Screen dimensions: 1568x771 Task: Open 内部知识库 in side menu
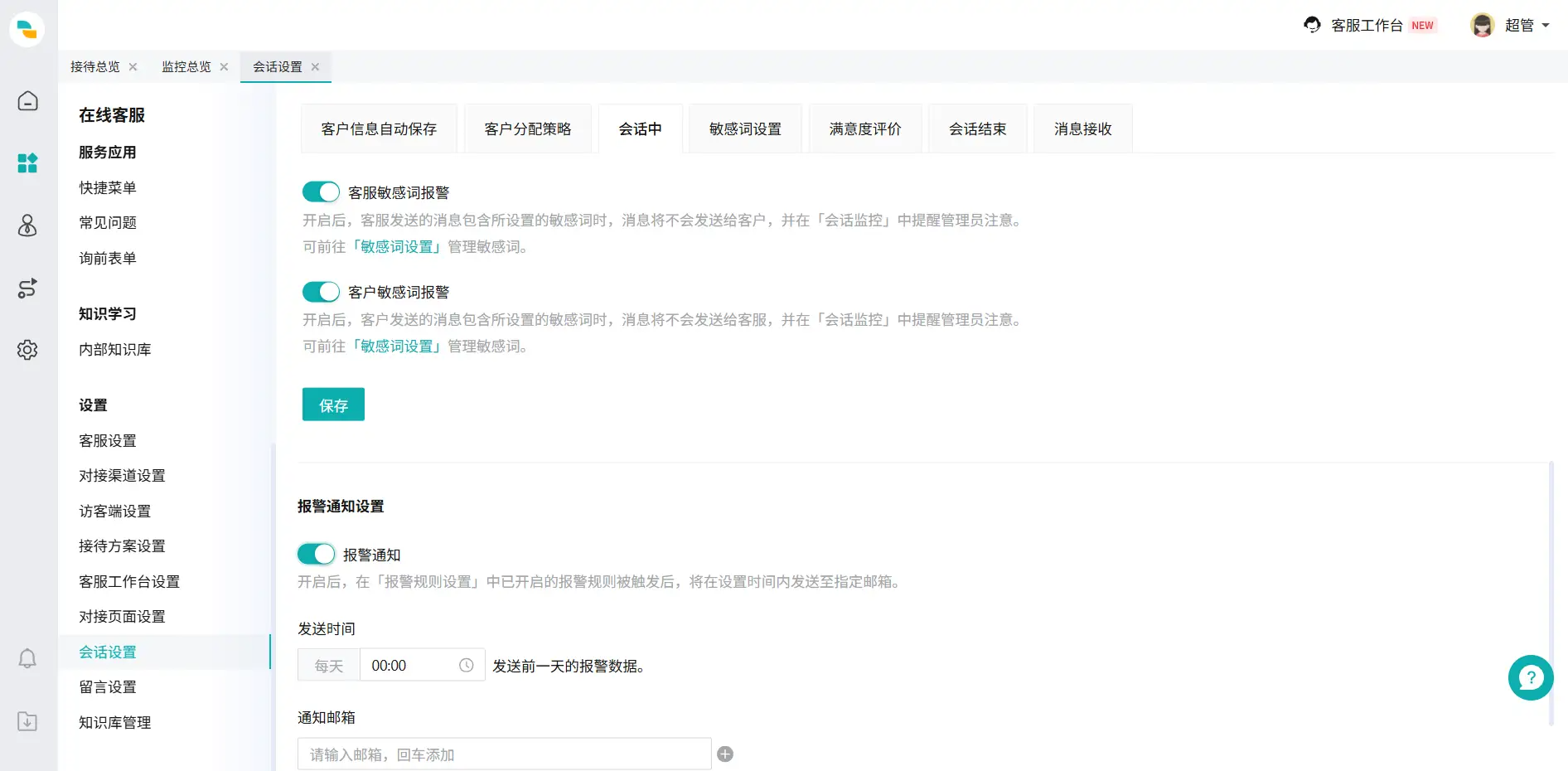pos(115,349)
